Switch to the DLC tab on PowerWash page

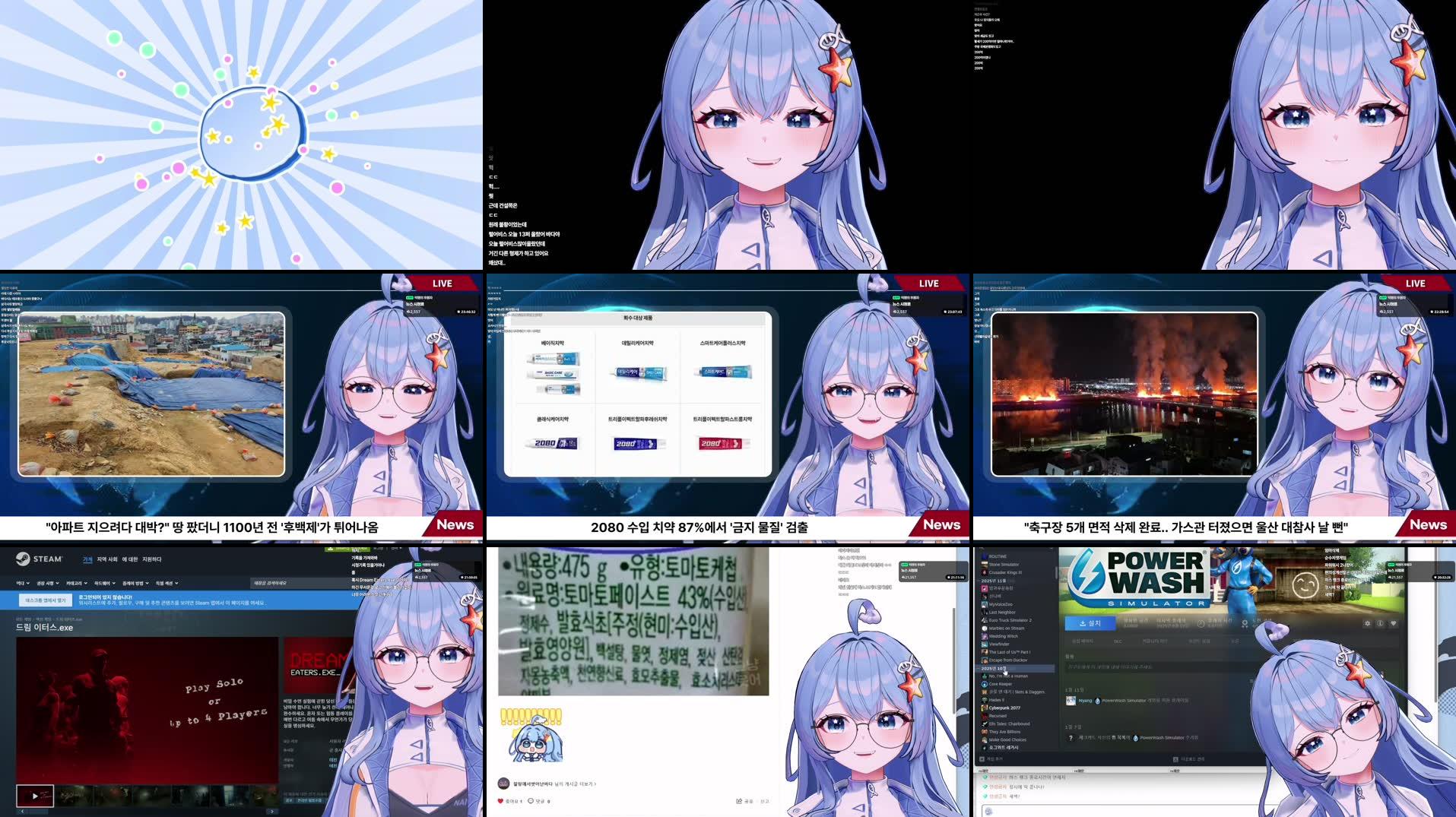pos(1118,641)
